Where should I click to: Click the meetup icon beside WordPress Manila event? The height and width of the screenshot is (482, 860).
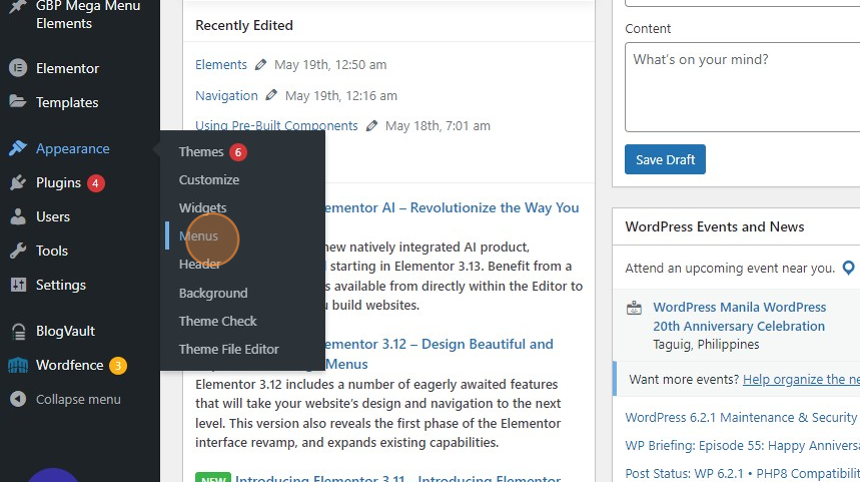tap(634, 308)
